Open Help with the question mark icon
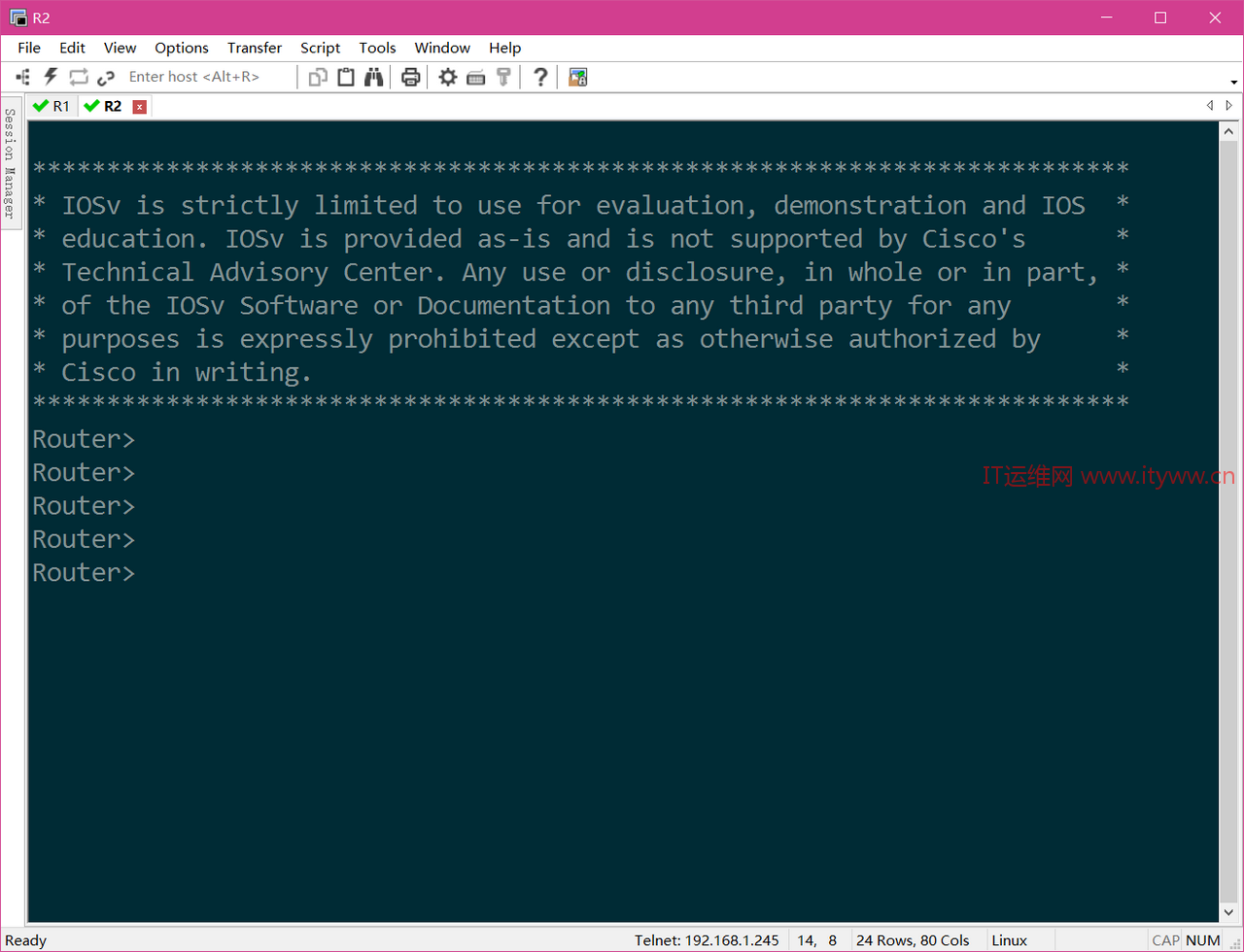This screenshot has height=952, width=1244. click(540, 77)
